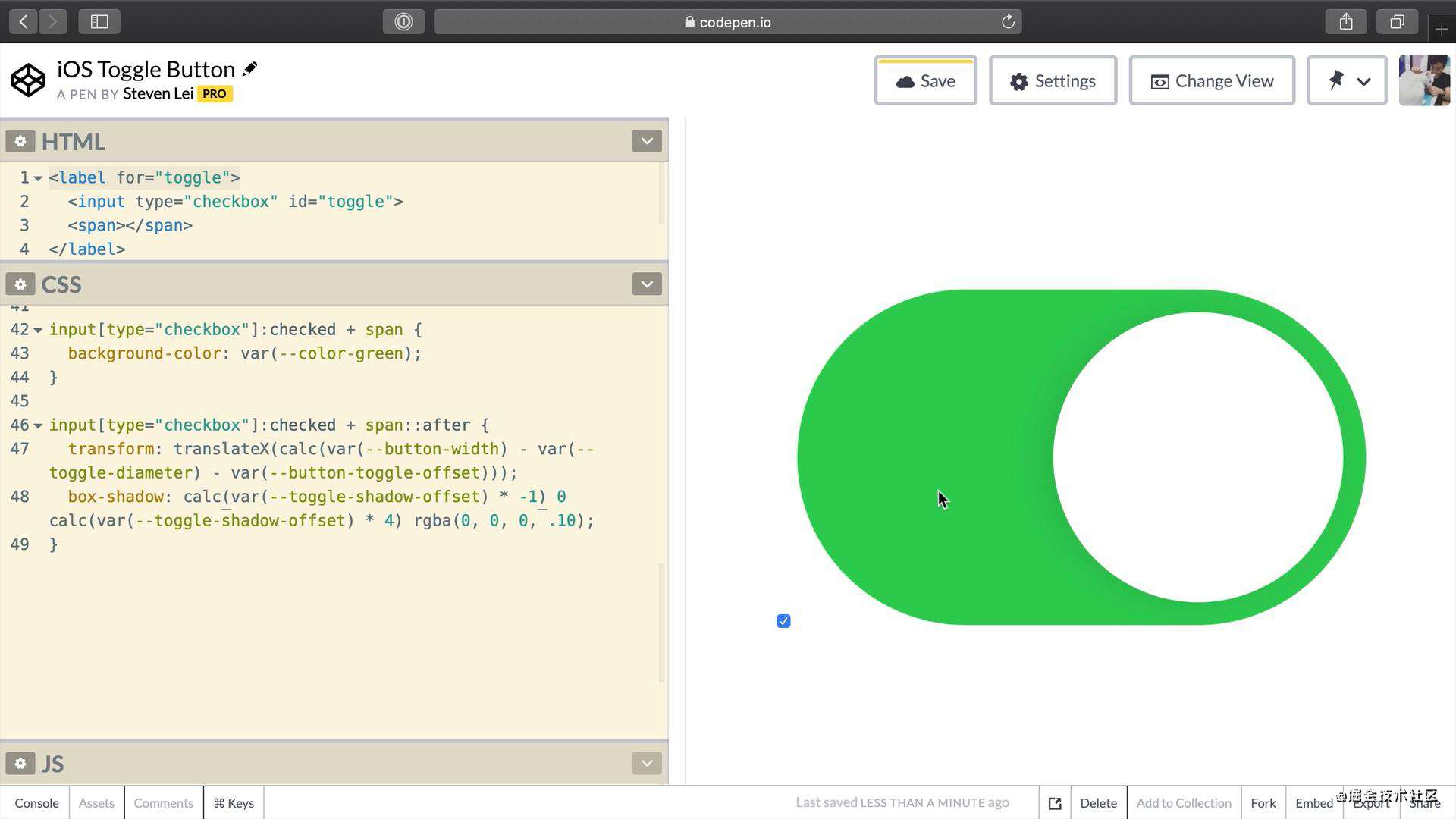Click the box-shadow property on line 48
Viewport: 1456px width, 819px height.
tap(115, 497)
